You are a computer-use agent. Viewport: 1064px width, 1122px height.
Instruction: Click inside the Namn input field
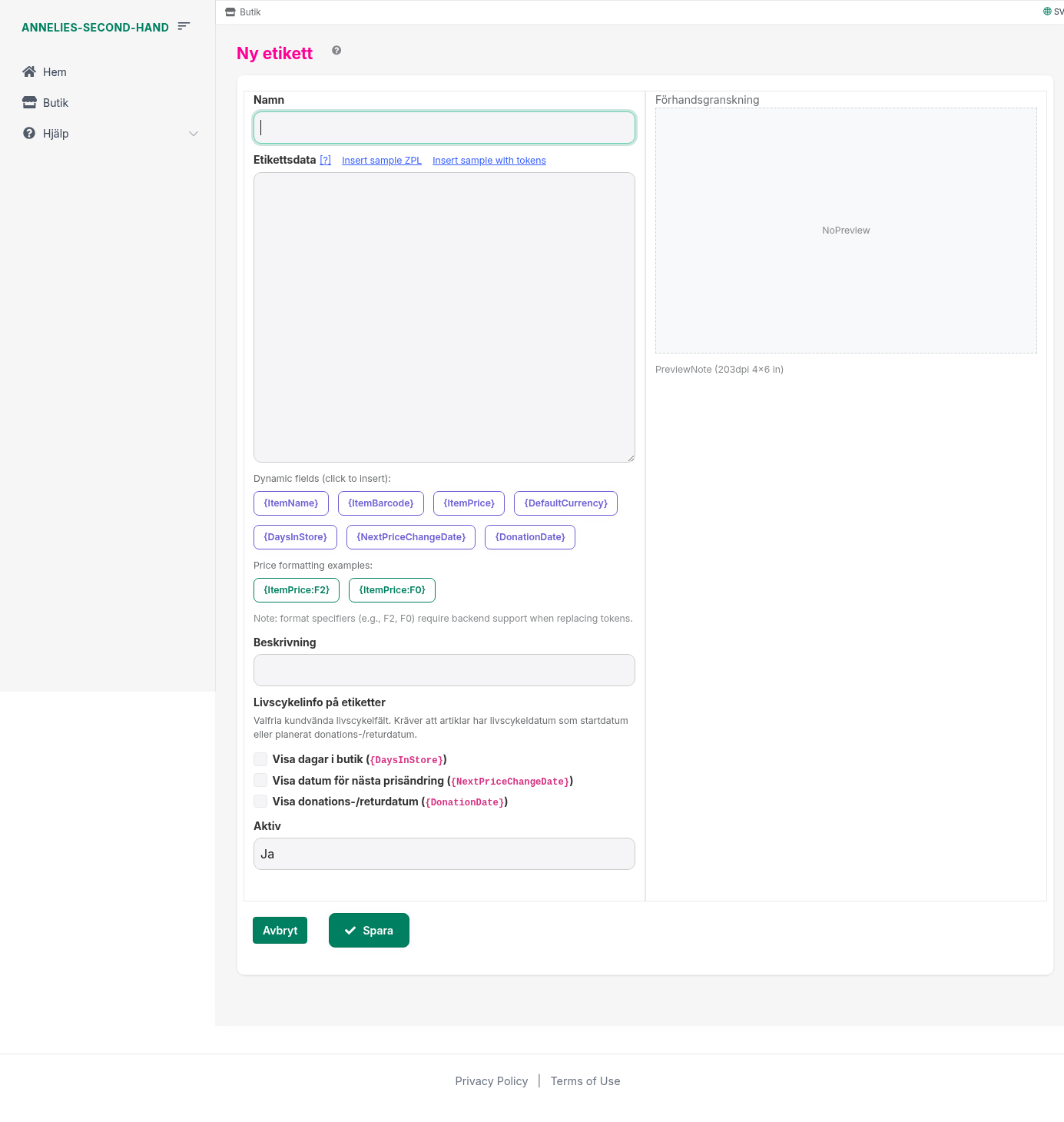point(444,127)
